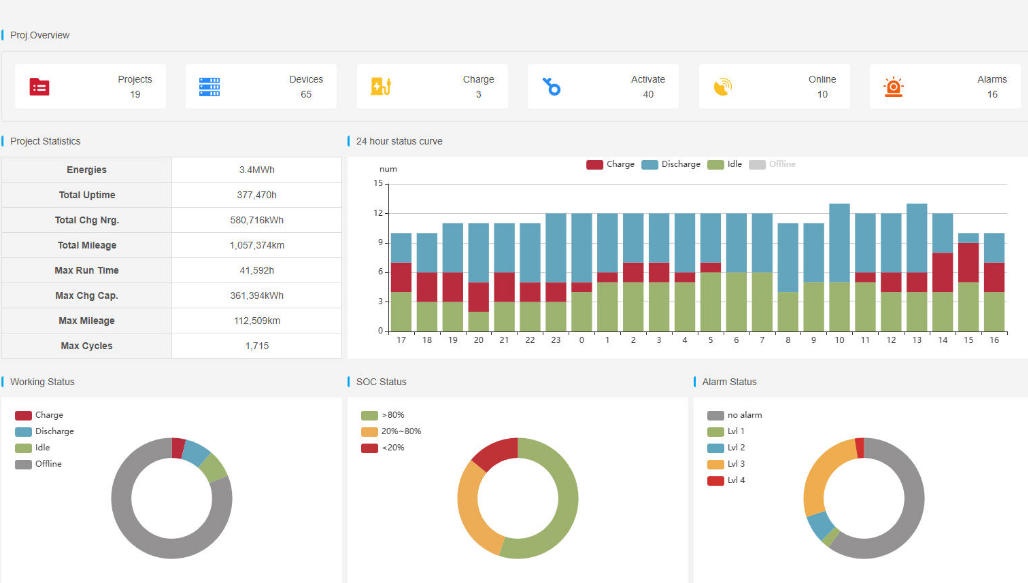Click the orange Alarms siren icon
The width and height of the screenshot is (1028, 583).
pyautogui.click(x=893, y=87)
